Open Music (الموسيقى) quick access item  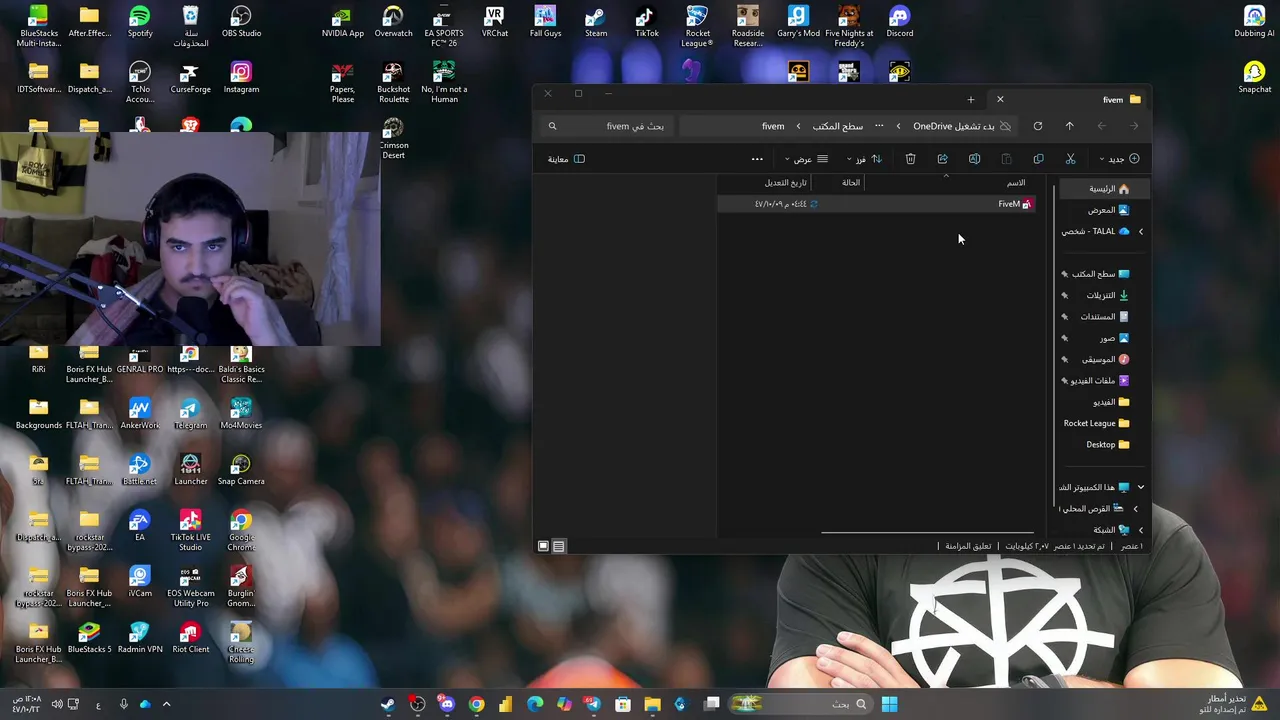point(1105,360)
